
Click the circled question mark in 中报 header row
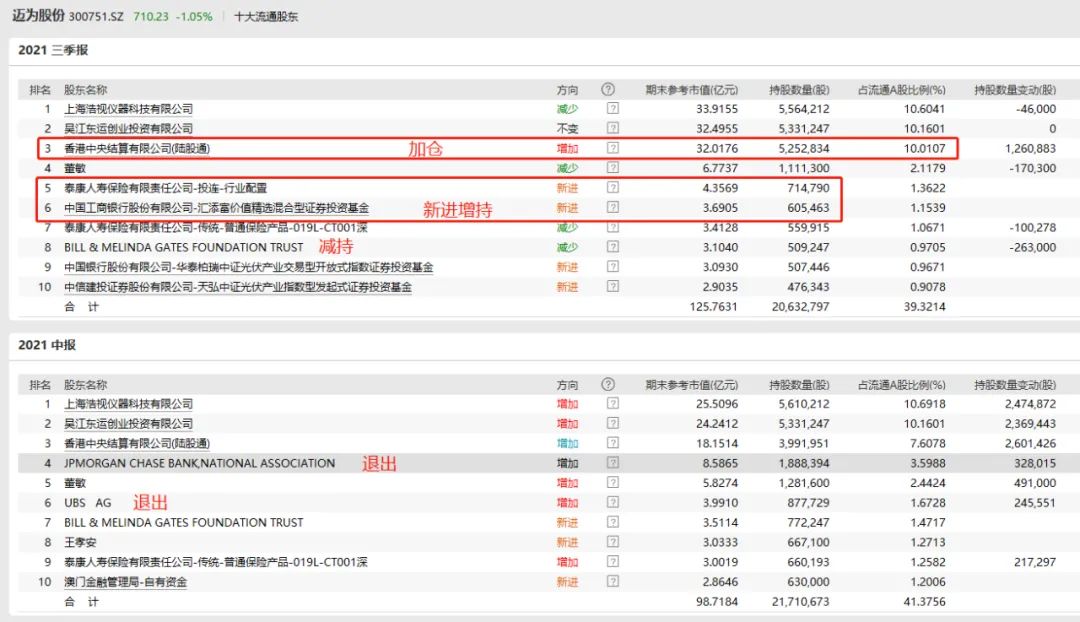coord(608,385)
